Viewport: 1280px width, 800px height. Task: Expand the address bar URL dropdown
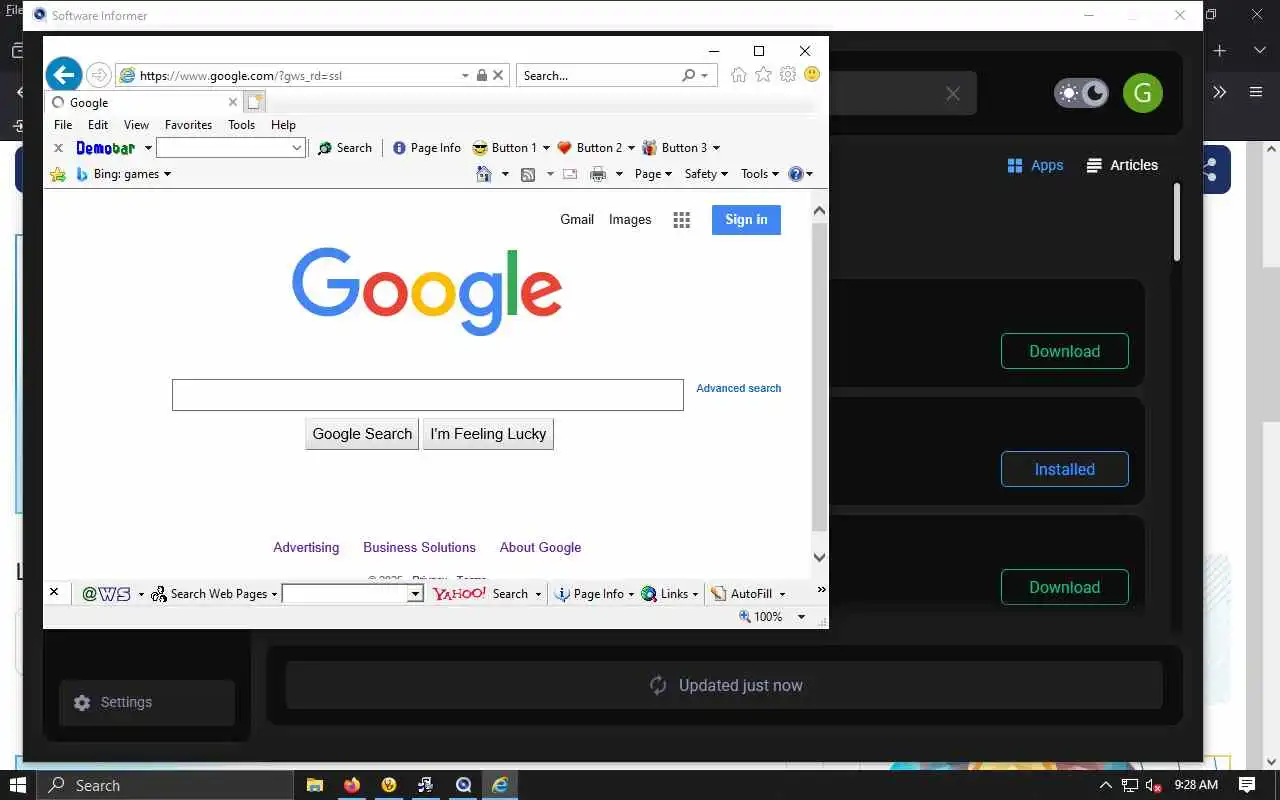tap(465, 75)
